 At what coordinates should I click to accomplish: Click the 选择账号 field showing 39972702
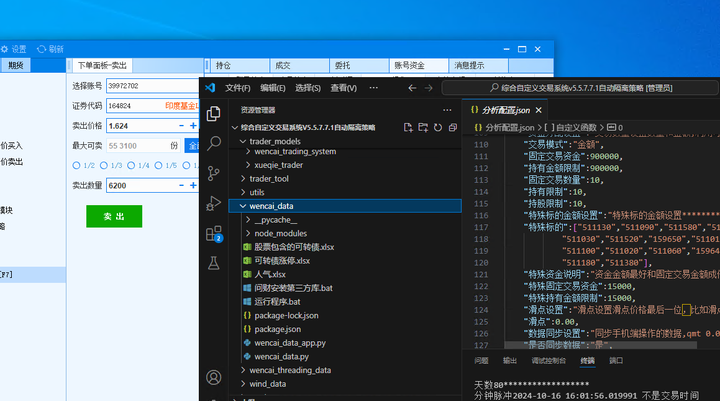click(152, 86)
